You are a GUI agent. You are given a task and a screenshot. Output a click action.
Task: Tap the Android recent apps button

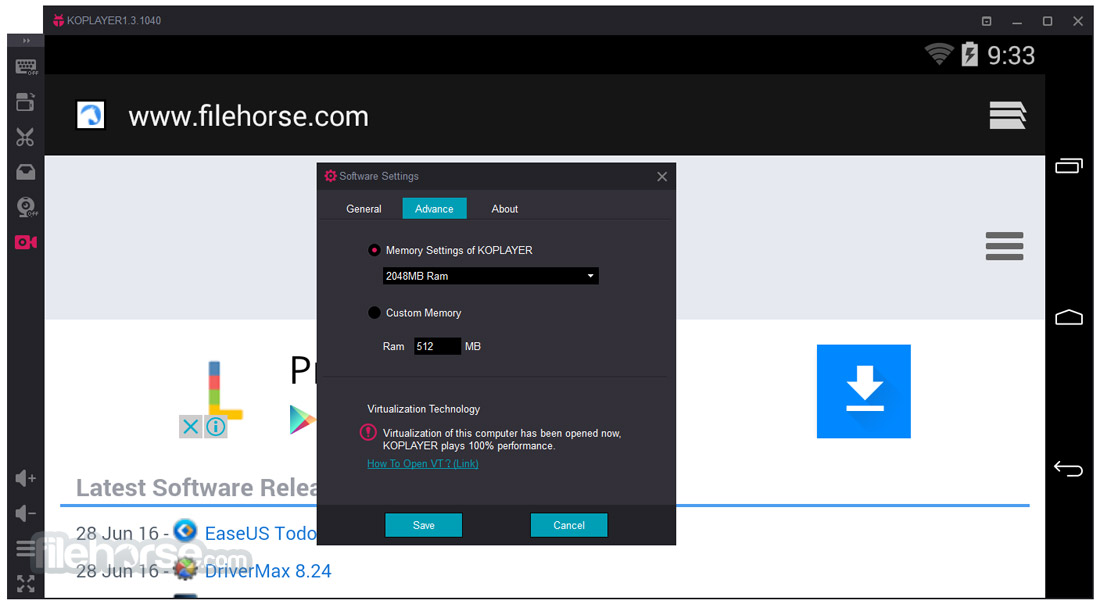point(1068,166)
